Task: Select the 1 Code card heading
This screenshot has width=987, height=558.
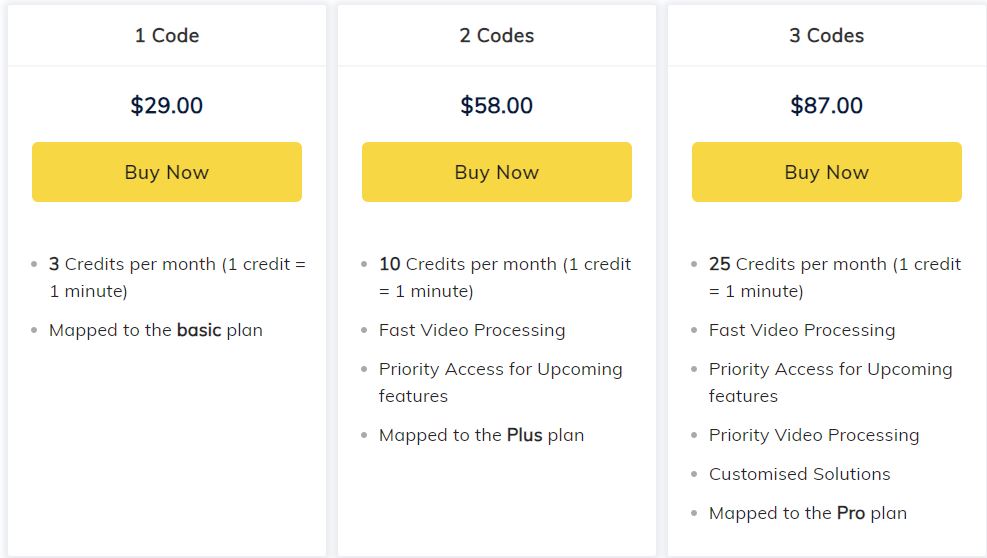Action: coord(167,36)
